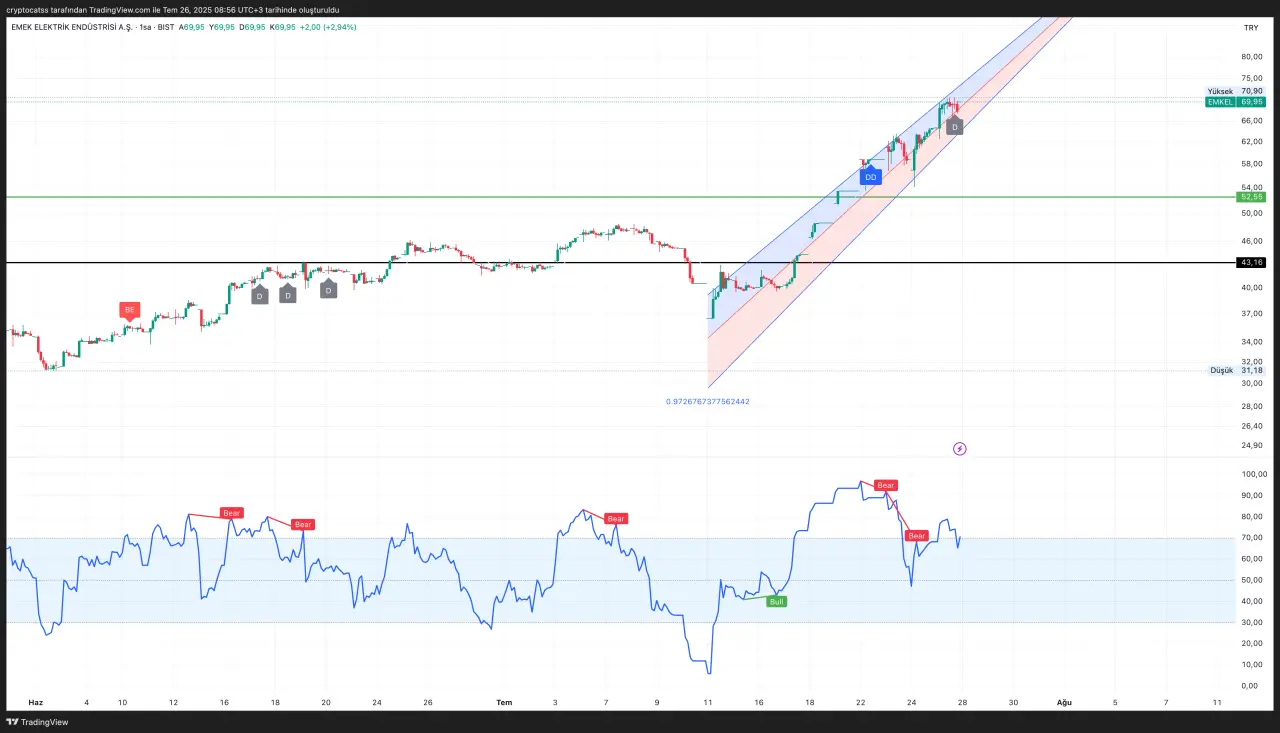Click the blue DD marker in channel

(870, 176)
